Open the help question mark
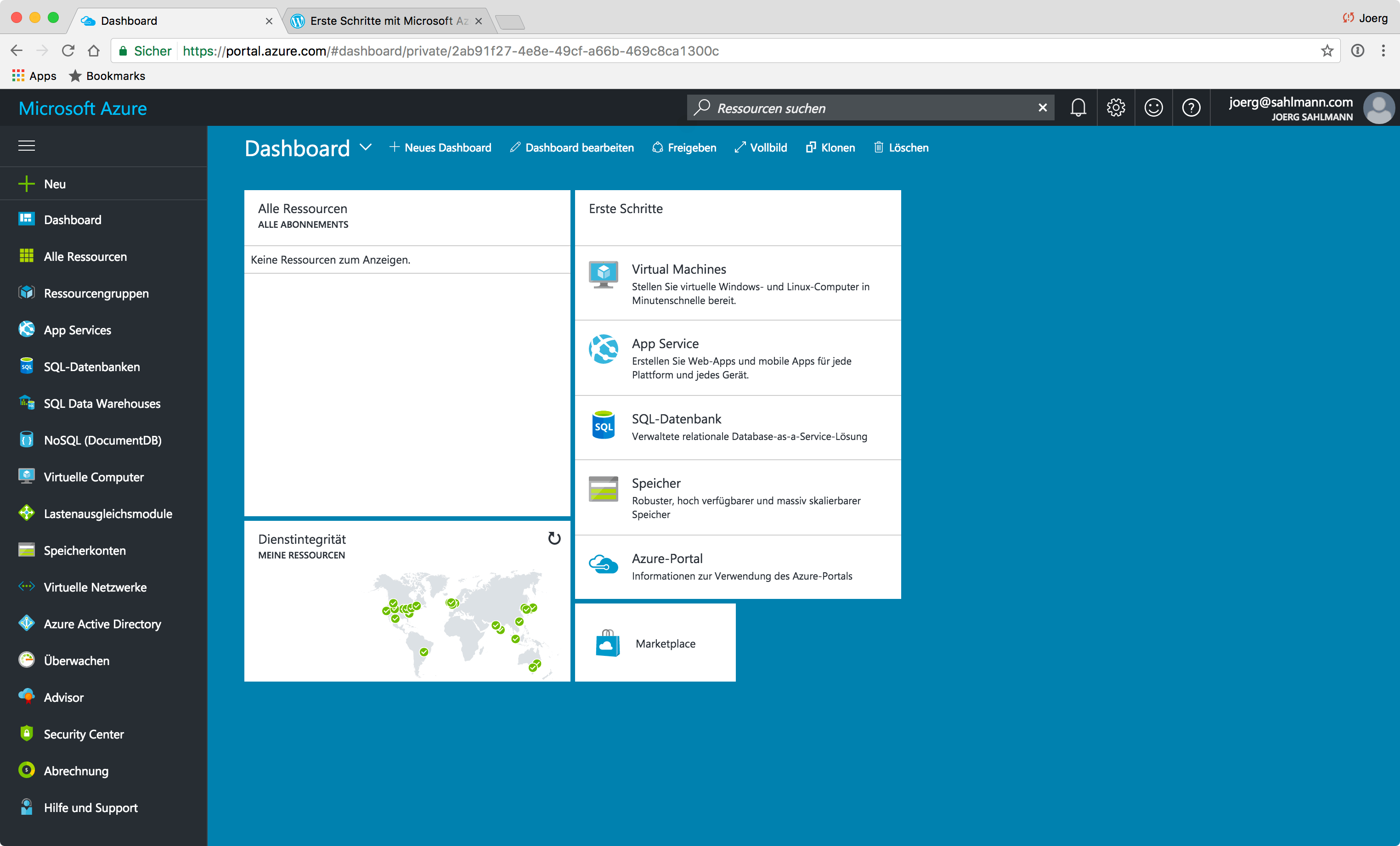 coord(1191,107)
